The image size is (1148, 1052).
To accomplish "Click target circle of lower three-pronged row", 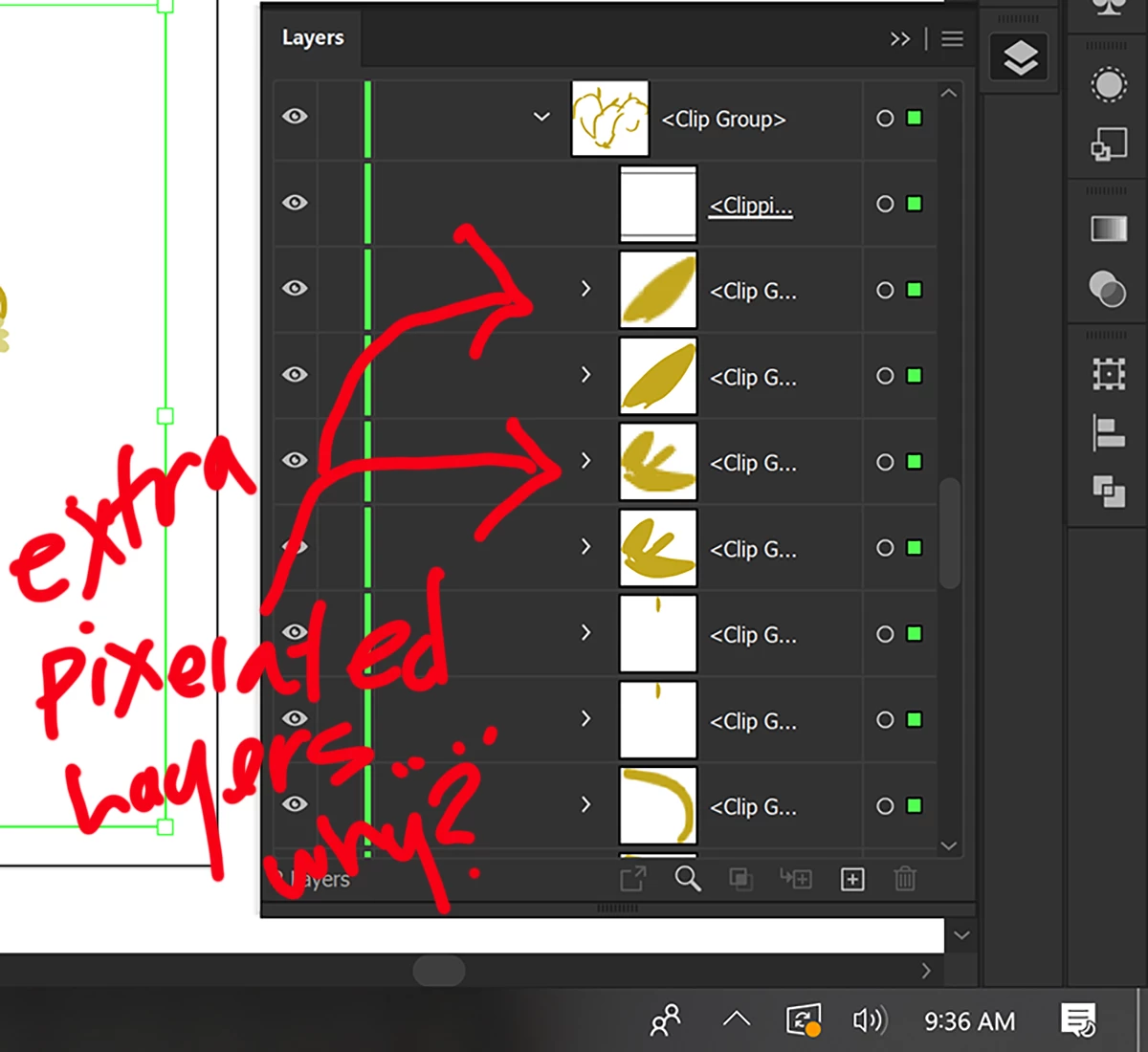I will pos(885,548).
